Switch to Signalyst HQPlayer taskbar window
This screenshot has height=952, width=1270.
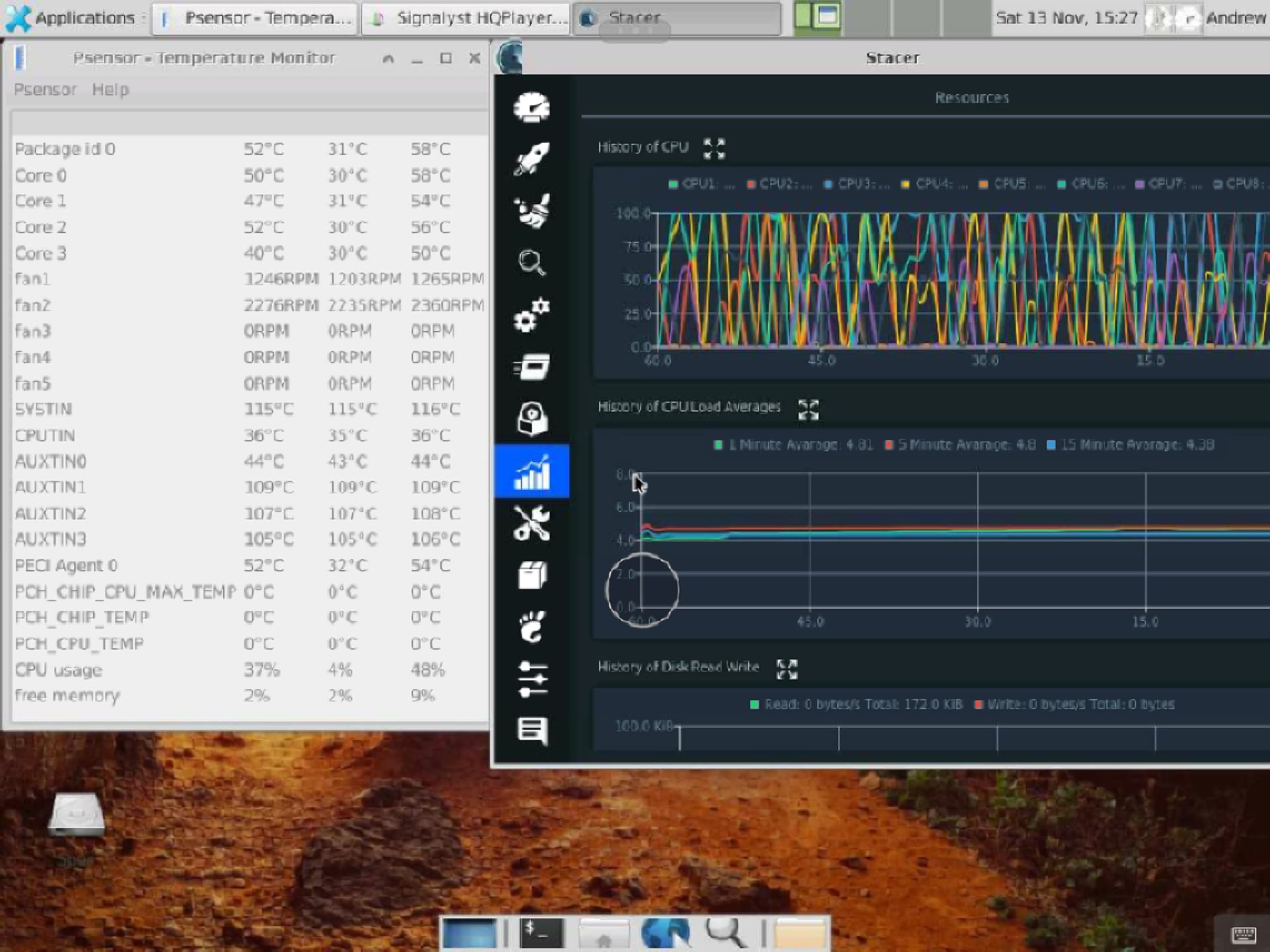(x=466, y=18)
